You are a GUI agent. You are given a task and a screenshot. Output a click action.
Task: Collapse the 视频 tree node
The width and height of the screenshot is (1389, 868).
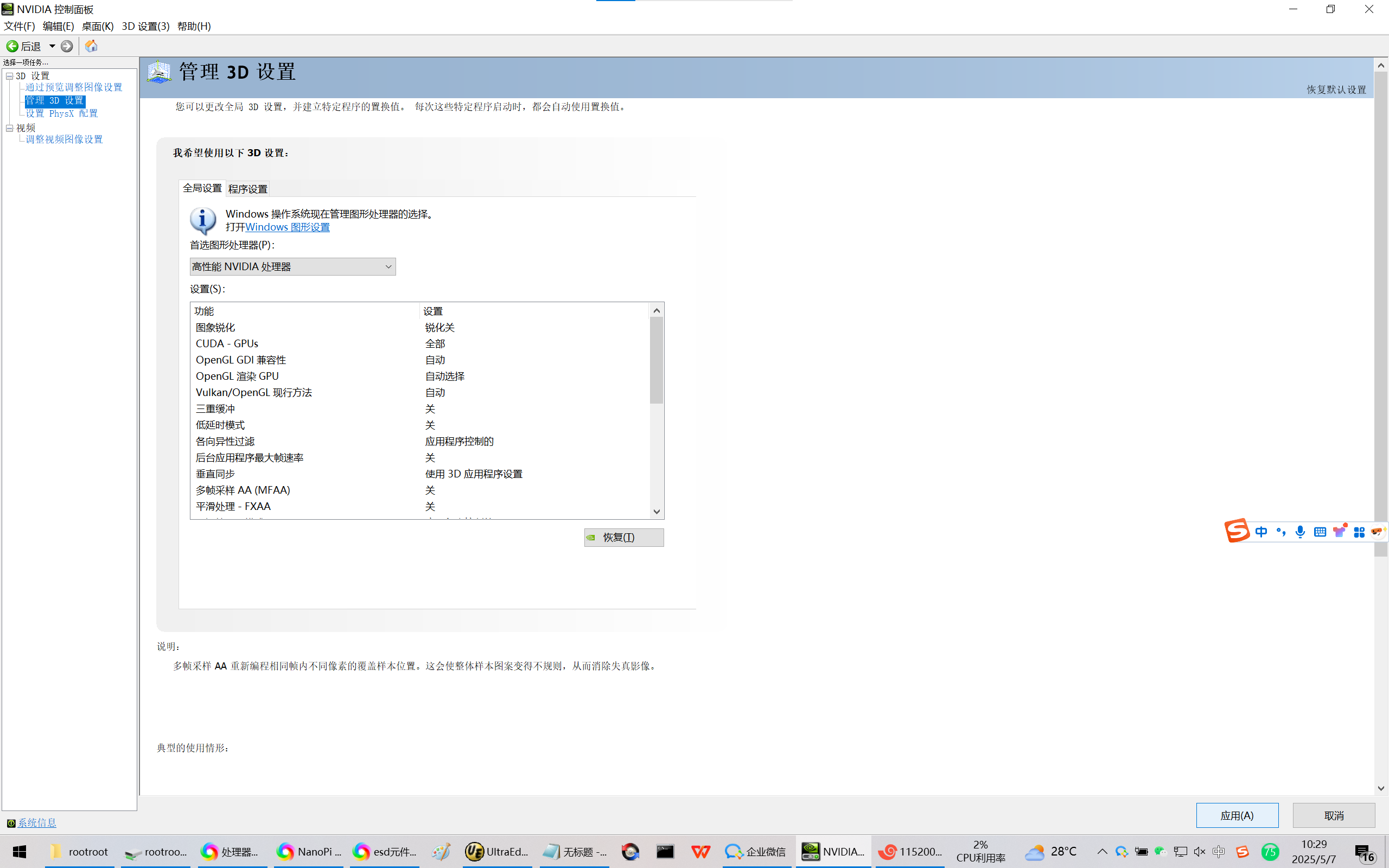pos(10,128)
